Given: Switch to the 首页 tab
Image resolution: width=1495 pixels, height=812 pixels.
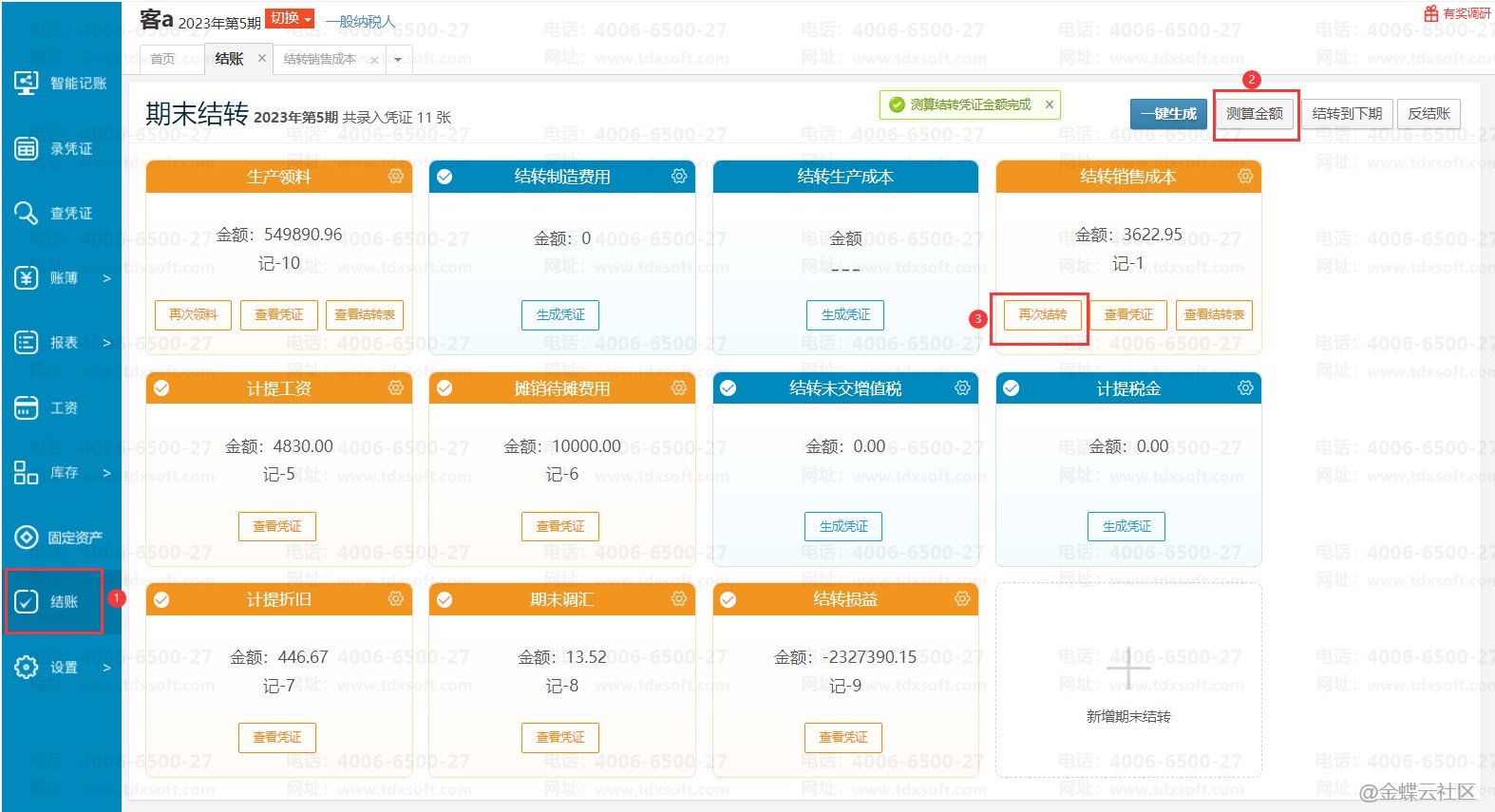Looking at the screenshot, I should (x=163, y=59).
